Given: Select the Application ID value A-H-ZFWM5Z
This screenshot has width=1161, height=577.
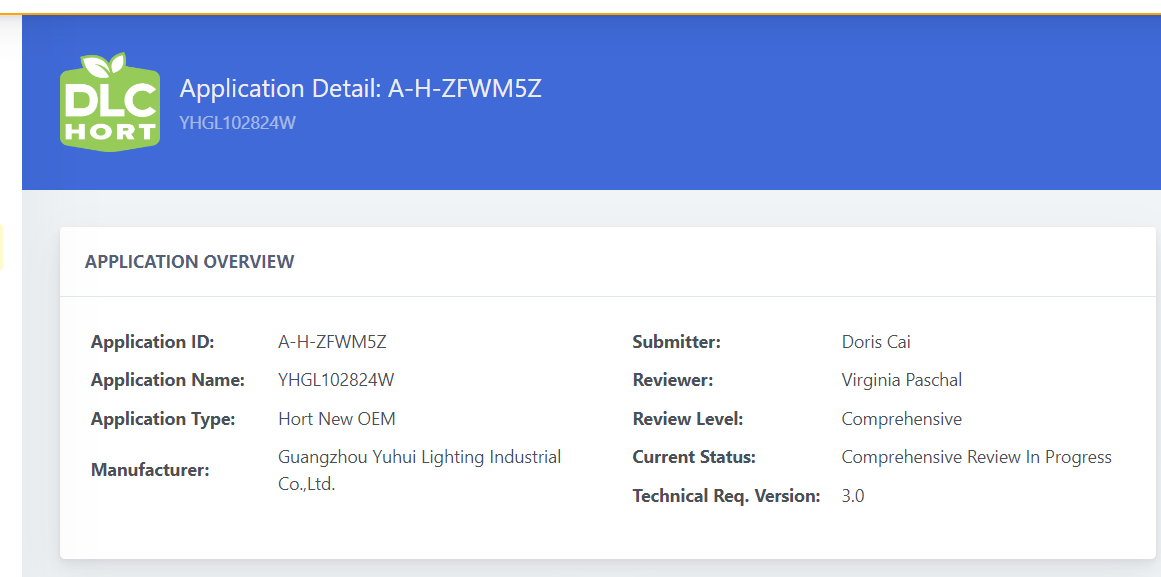Looking at the screenshot, I should (332, 342).
